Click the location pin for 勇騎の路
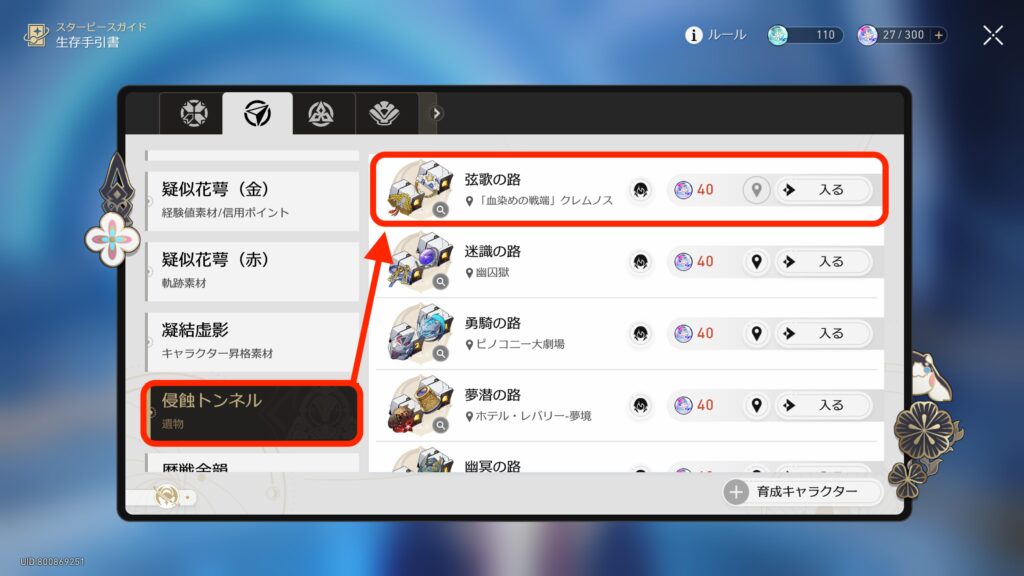The height and width of the screenshot is (576, 1024). (756, 334)
